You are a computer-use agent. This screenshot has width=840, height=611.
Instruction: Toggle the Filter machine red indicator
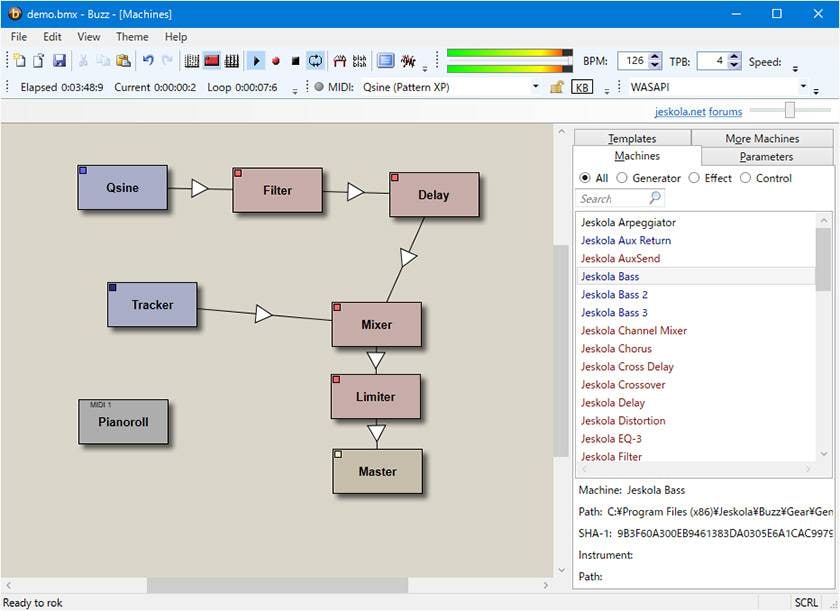238,173
